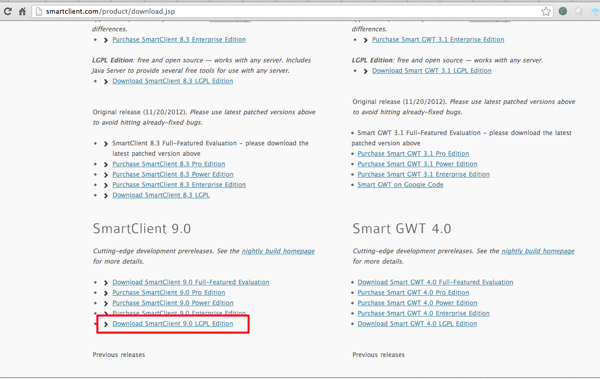Viewport: 600px width, 379px height.
Task: Click the arrow beside Download SmartClient 9.0 Full-Featured Evaluation
Action: point(106,283)
